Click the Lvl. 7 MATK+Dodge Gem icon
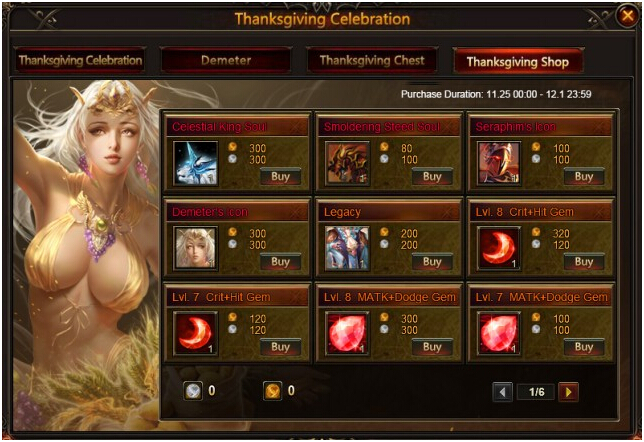 (x=499, y=334)
